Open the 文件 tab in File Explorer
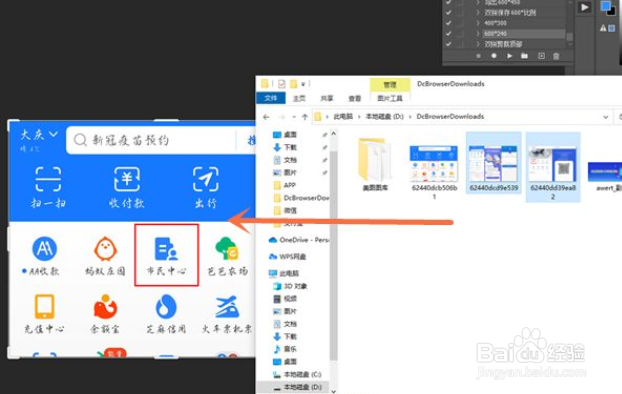The image size is (622, 394). pyautogui.click(x=271, y=98)
